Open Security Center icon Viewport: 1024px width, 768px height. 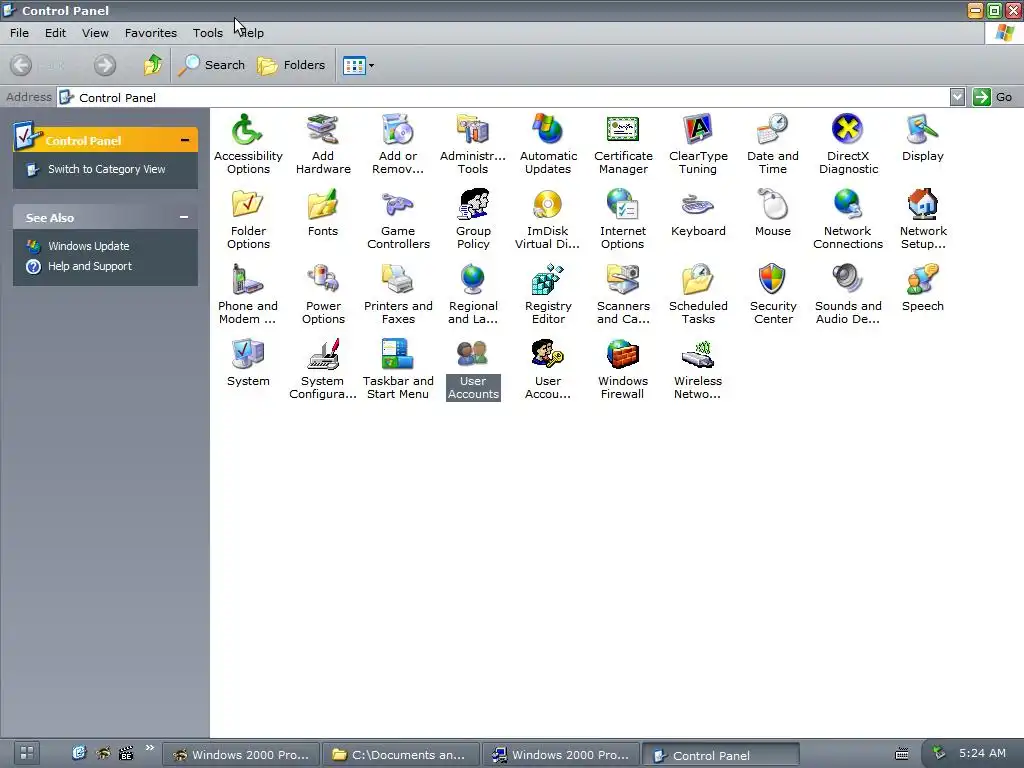tap(773, 294)
